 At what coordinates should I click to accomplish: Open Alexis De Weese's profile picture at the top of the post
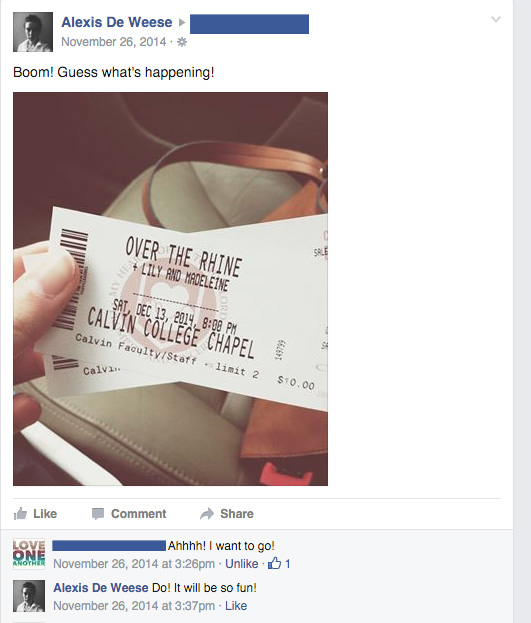pyautogui.click(x=33, y=32)
